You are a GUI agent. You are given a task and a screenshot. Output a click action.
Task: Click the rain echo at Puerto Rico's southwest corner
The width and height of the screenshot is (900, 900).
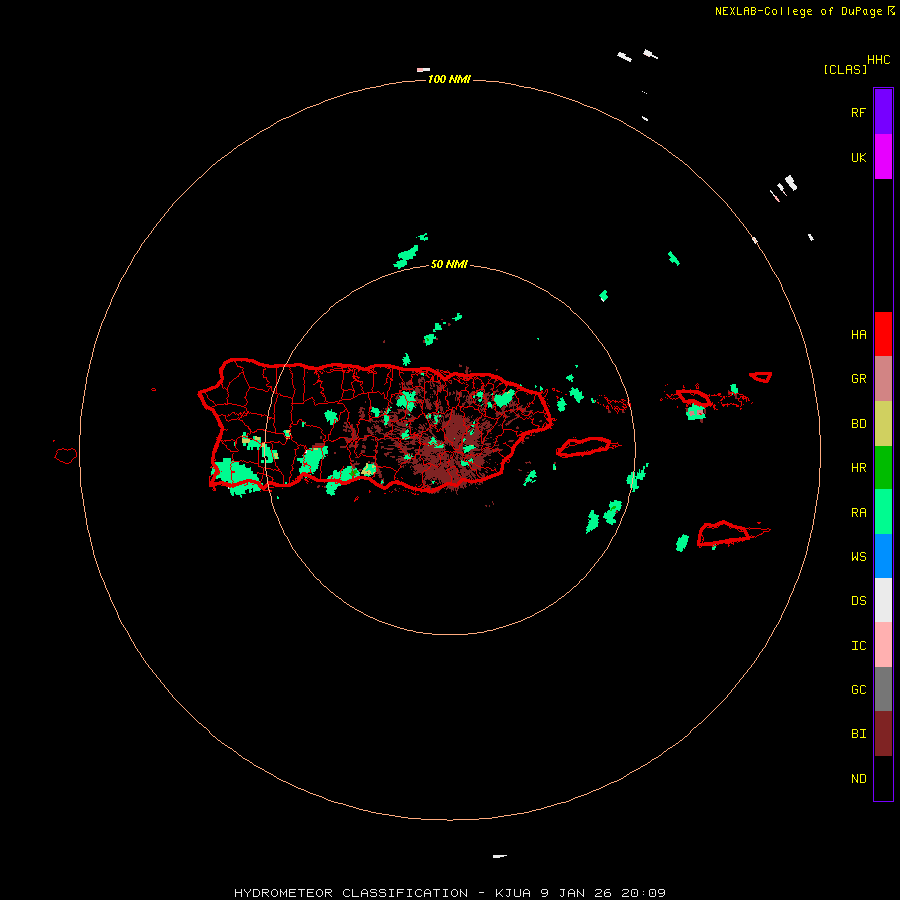236,475
